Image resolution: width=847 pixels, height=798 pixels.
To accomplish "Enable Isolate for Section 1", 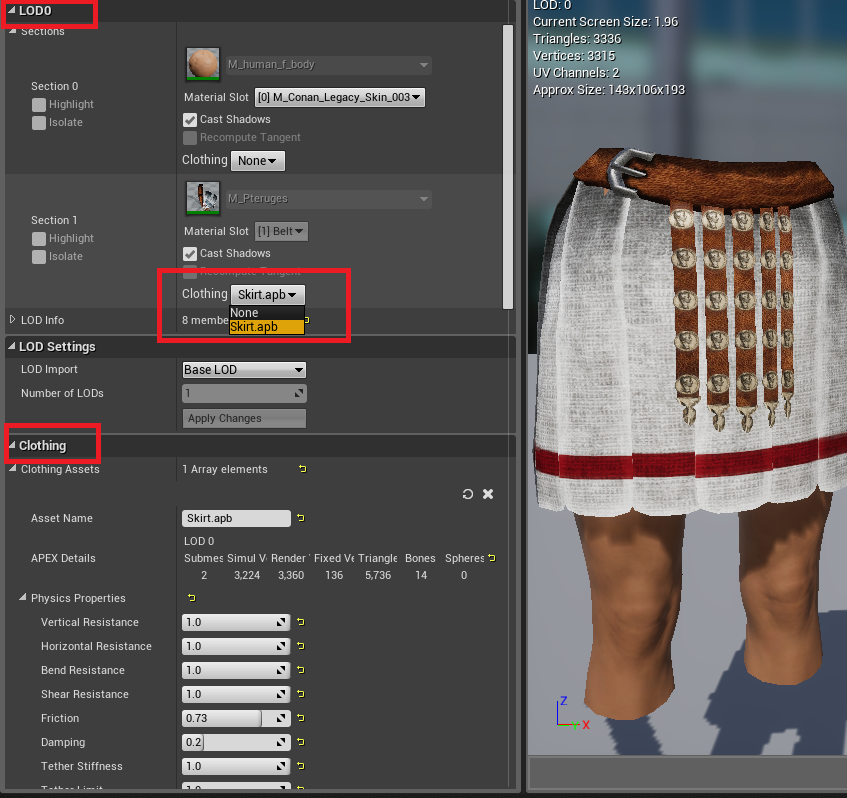I will pos(38,257).
